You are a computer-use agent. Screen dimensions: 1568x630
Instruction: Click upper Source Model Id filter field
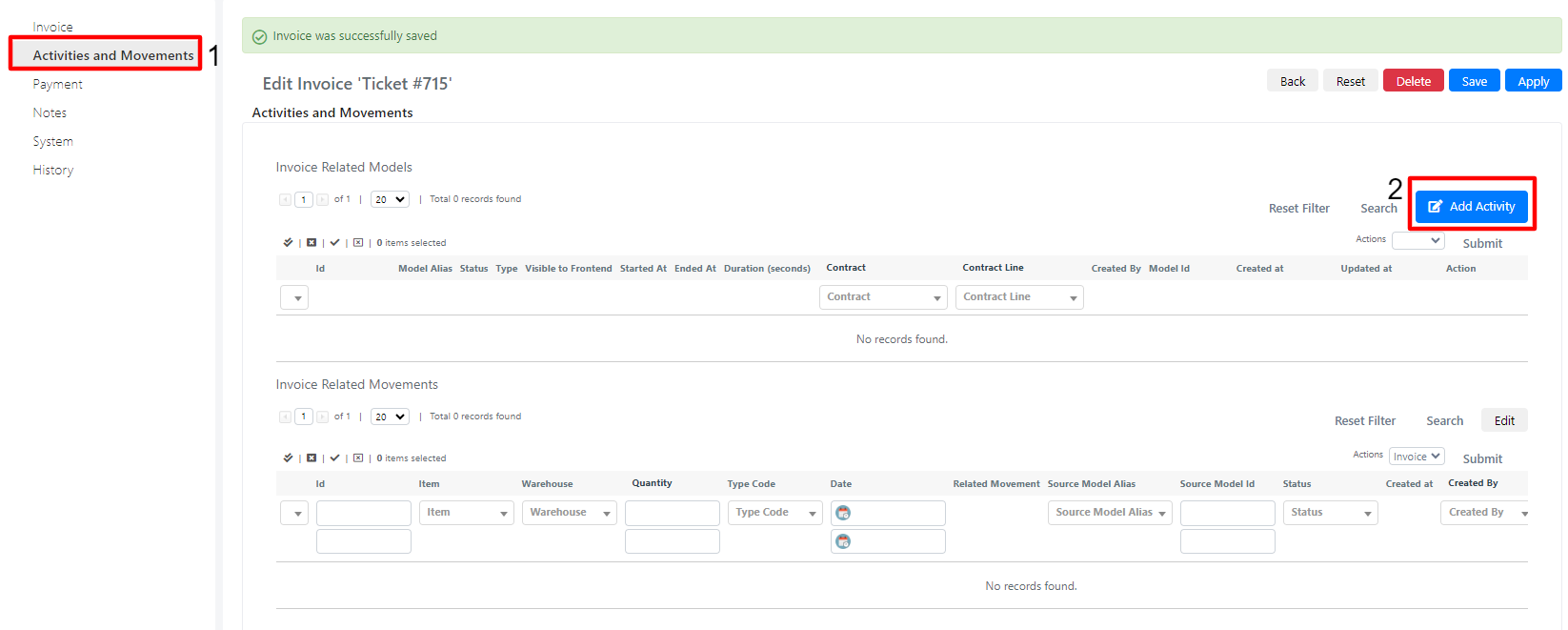click(x=1228, y=513)
